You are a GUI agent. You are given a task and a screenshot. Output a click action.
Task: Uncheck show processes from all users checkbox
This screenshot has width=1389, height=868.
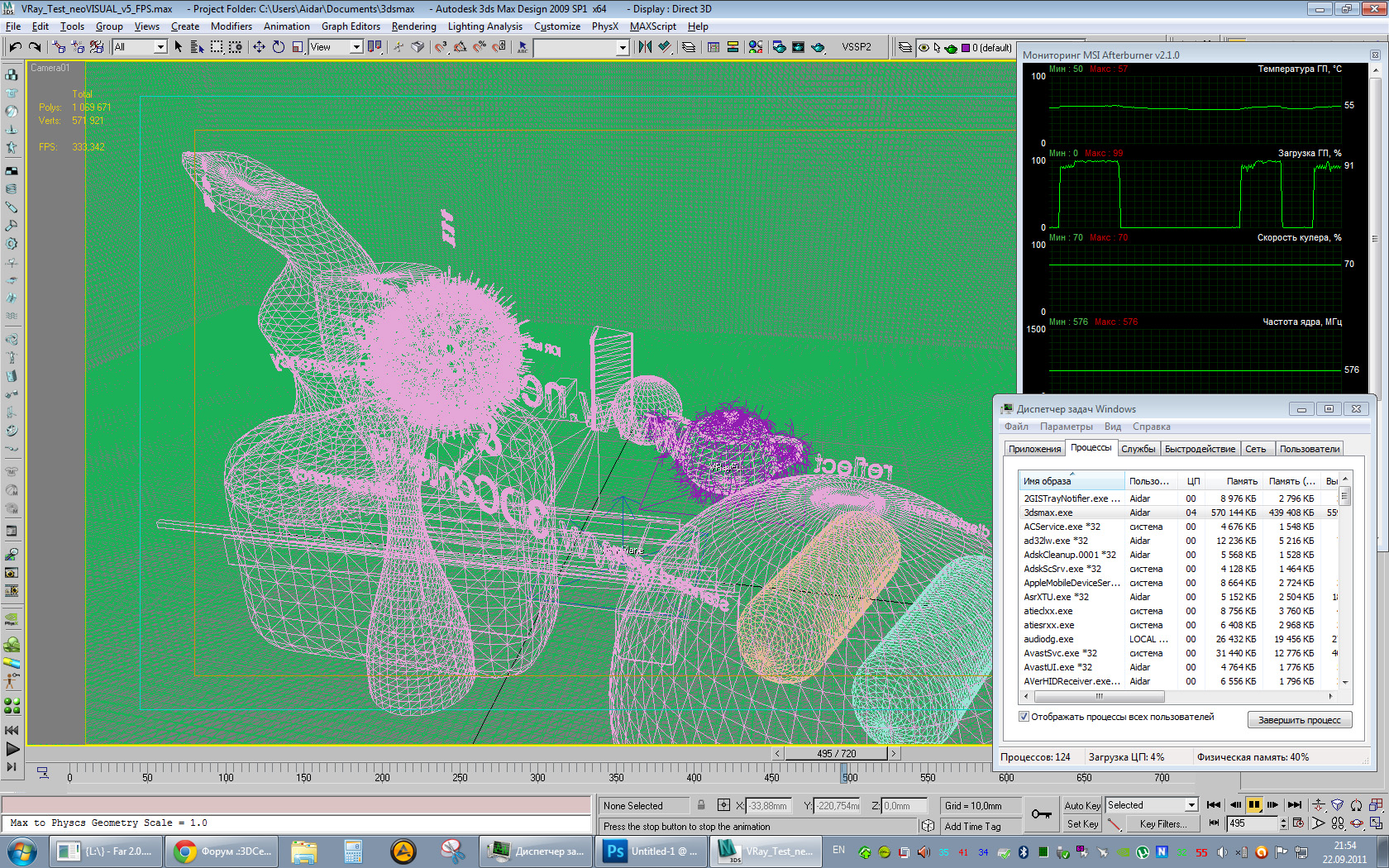click(1024, 717)
